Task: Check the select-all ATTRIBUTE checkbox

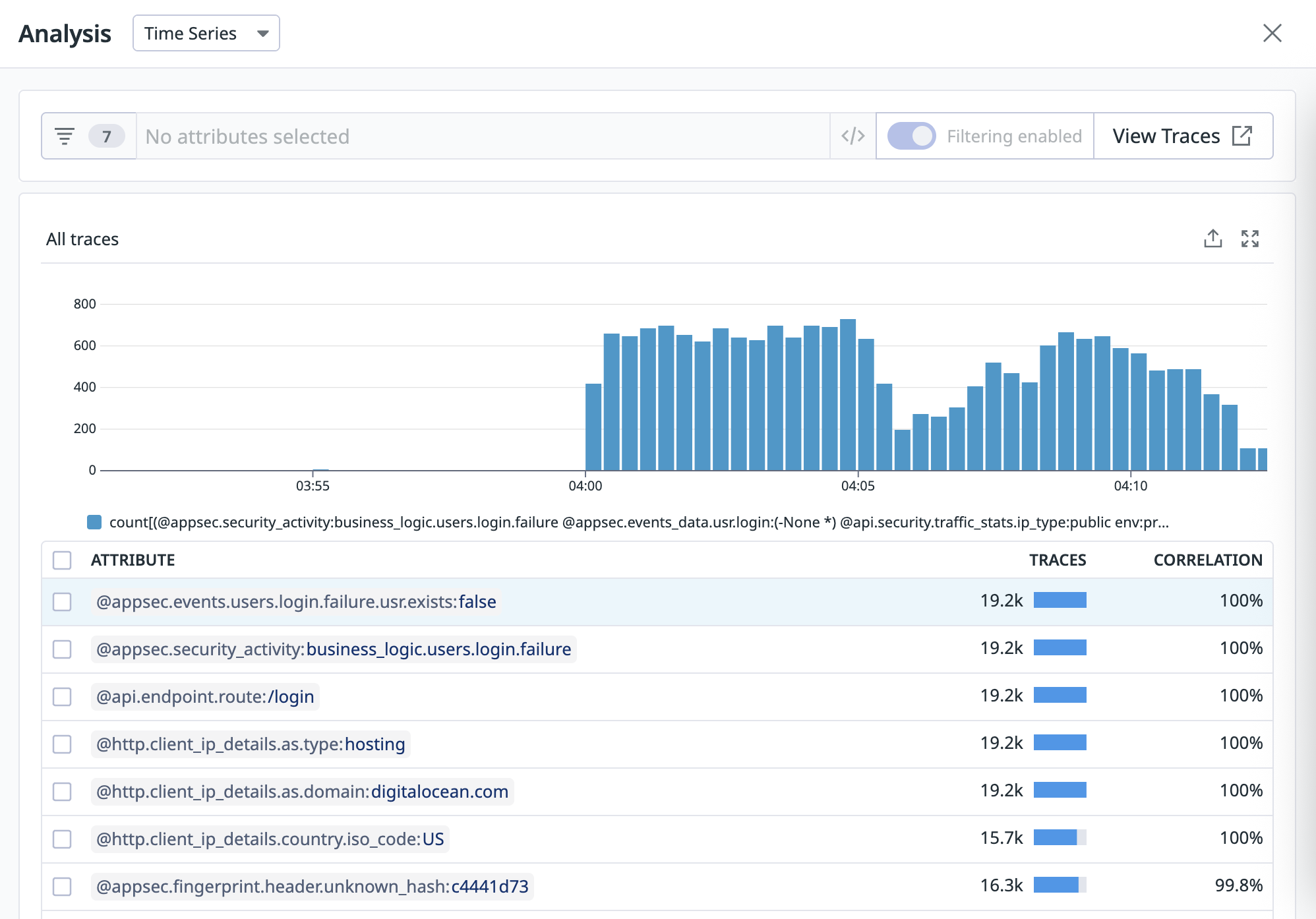Action: click(62, 560)
